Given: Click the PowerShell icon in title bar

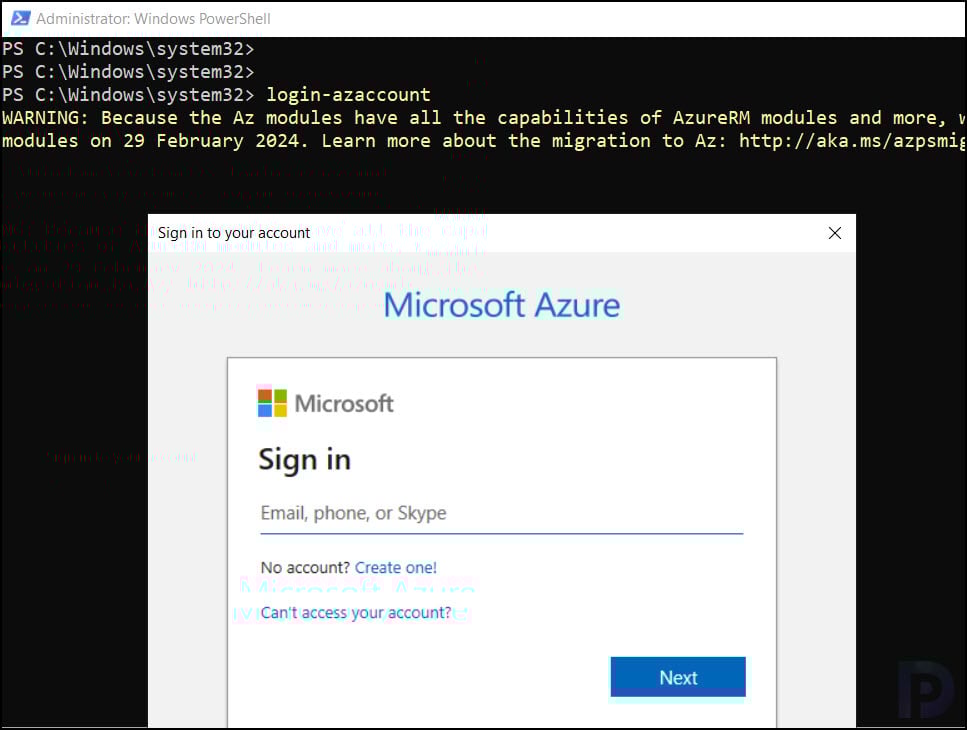Looking at the screenshot, I should 20,18.
